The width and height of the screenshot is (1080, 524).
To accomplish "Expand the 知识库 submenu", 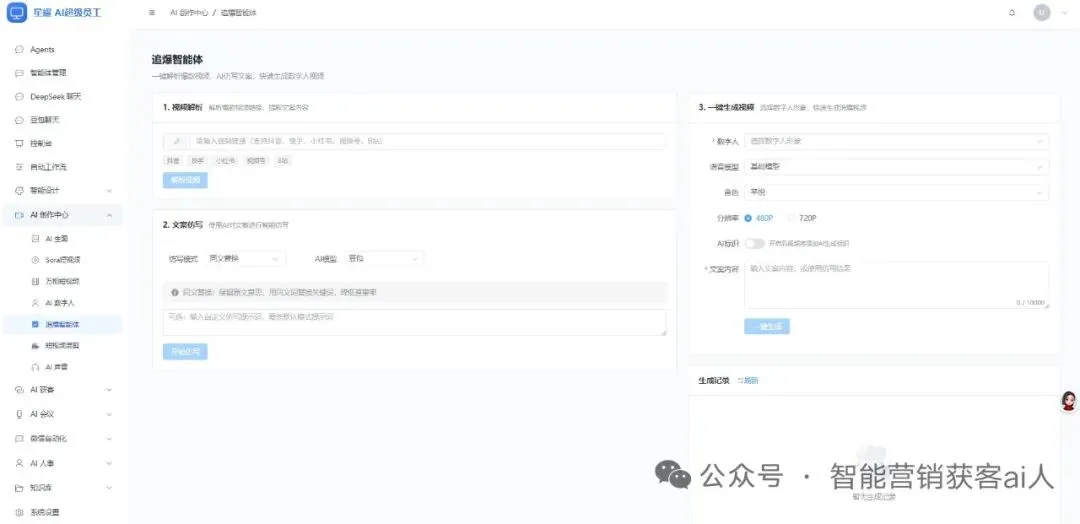I will 109,488.
